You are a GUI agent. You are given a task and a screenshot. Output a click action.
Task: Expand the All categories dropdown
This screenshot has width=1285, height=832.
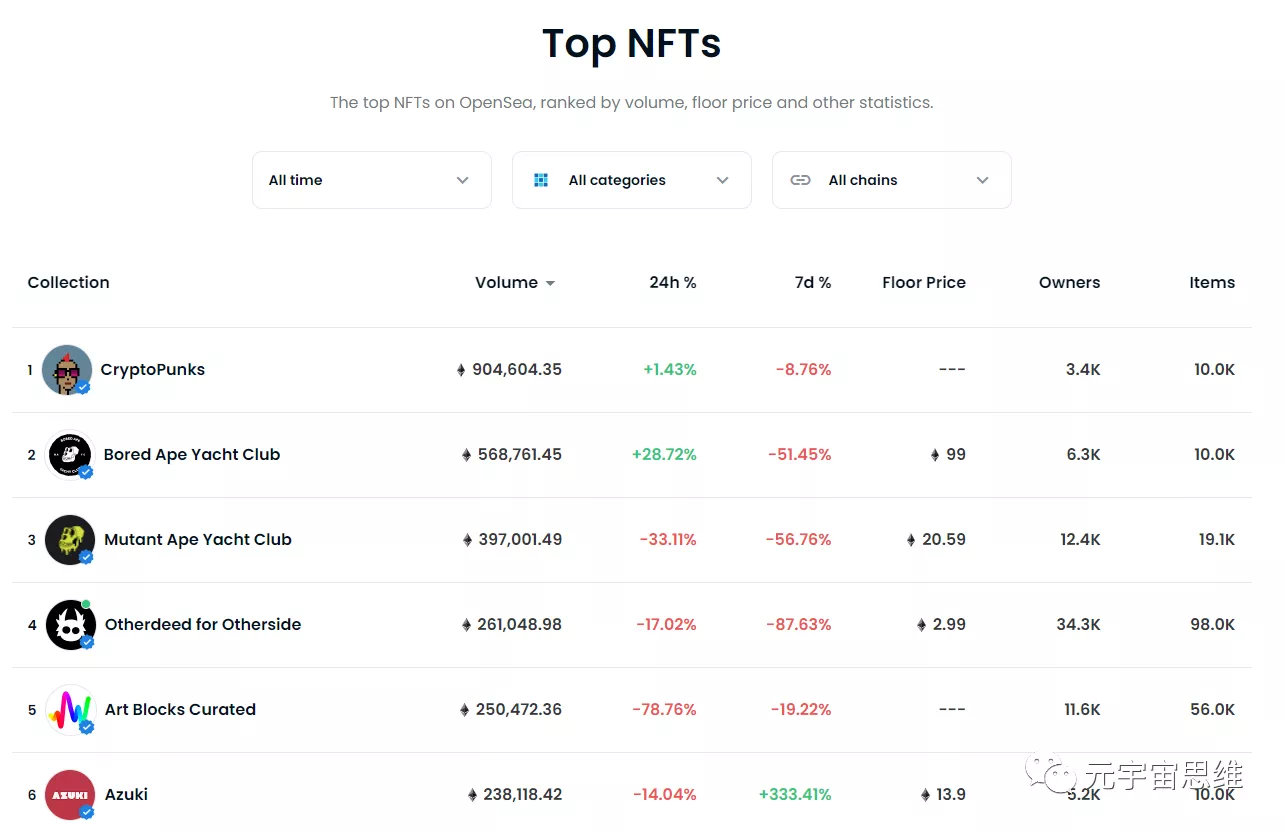(631, 180)
